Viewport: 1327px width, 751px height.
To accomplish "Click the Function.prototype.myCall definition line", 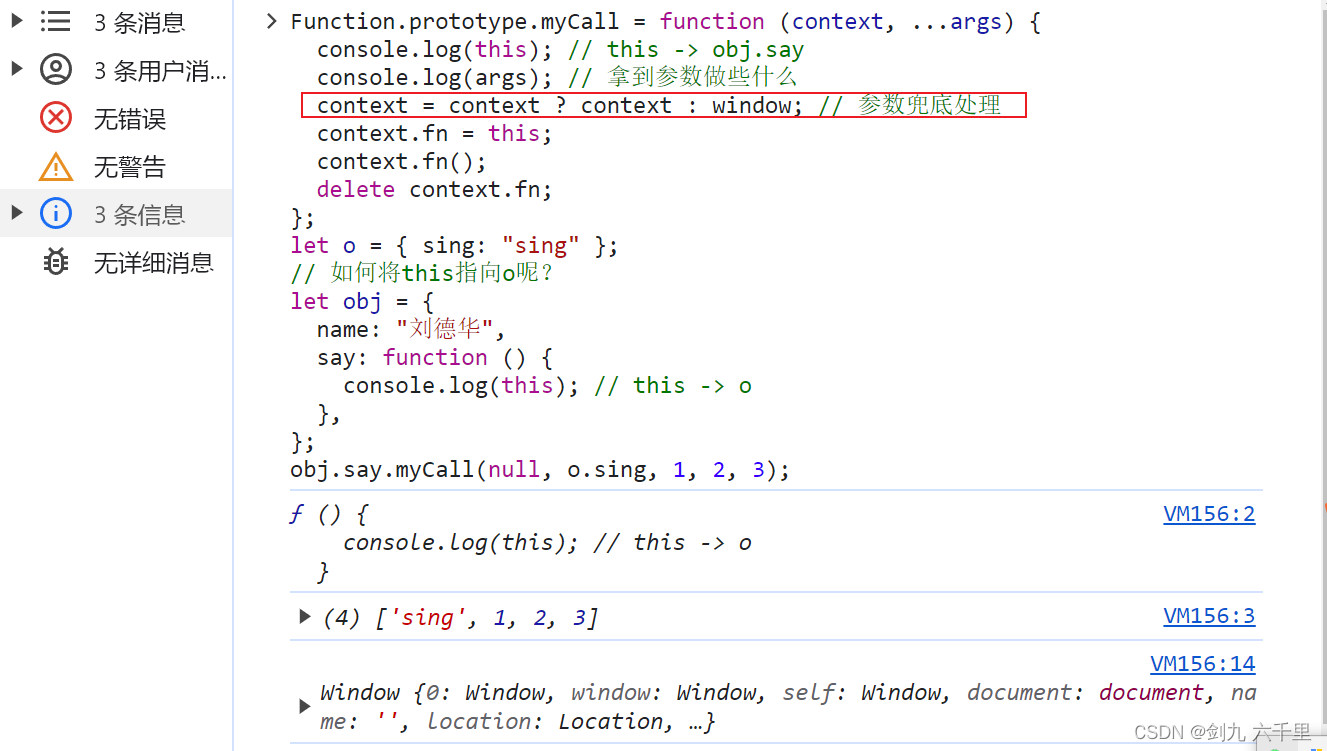I will (x=665, y=22).
